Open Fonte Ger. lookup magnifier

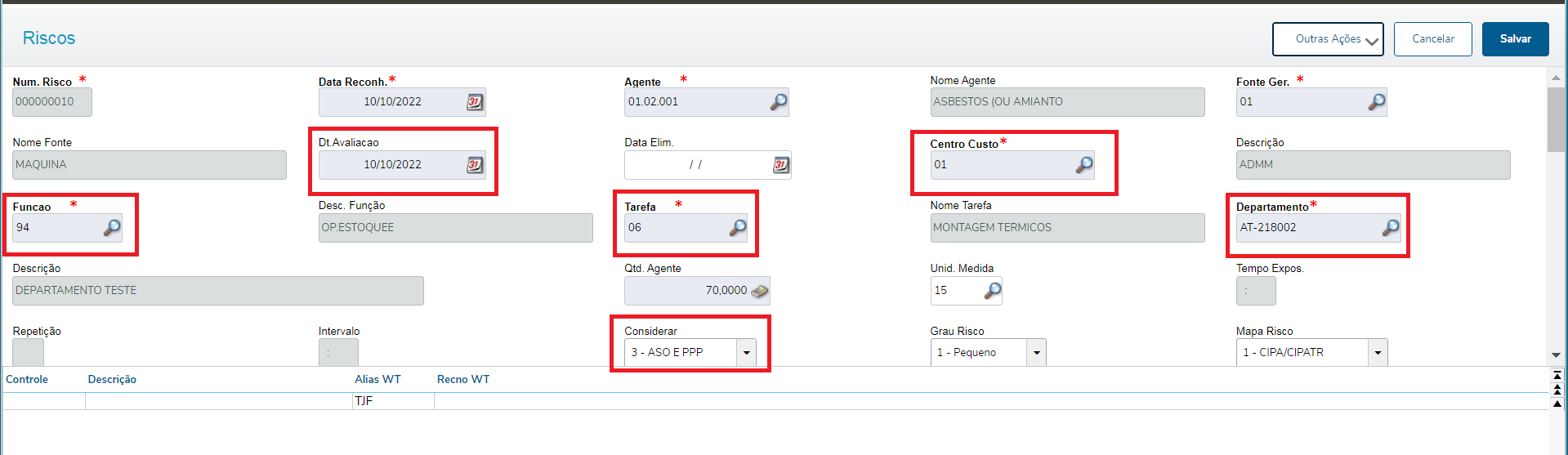1377,102
